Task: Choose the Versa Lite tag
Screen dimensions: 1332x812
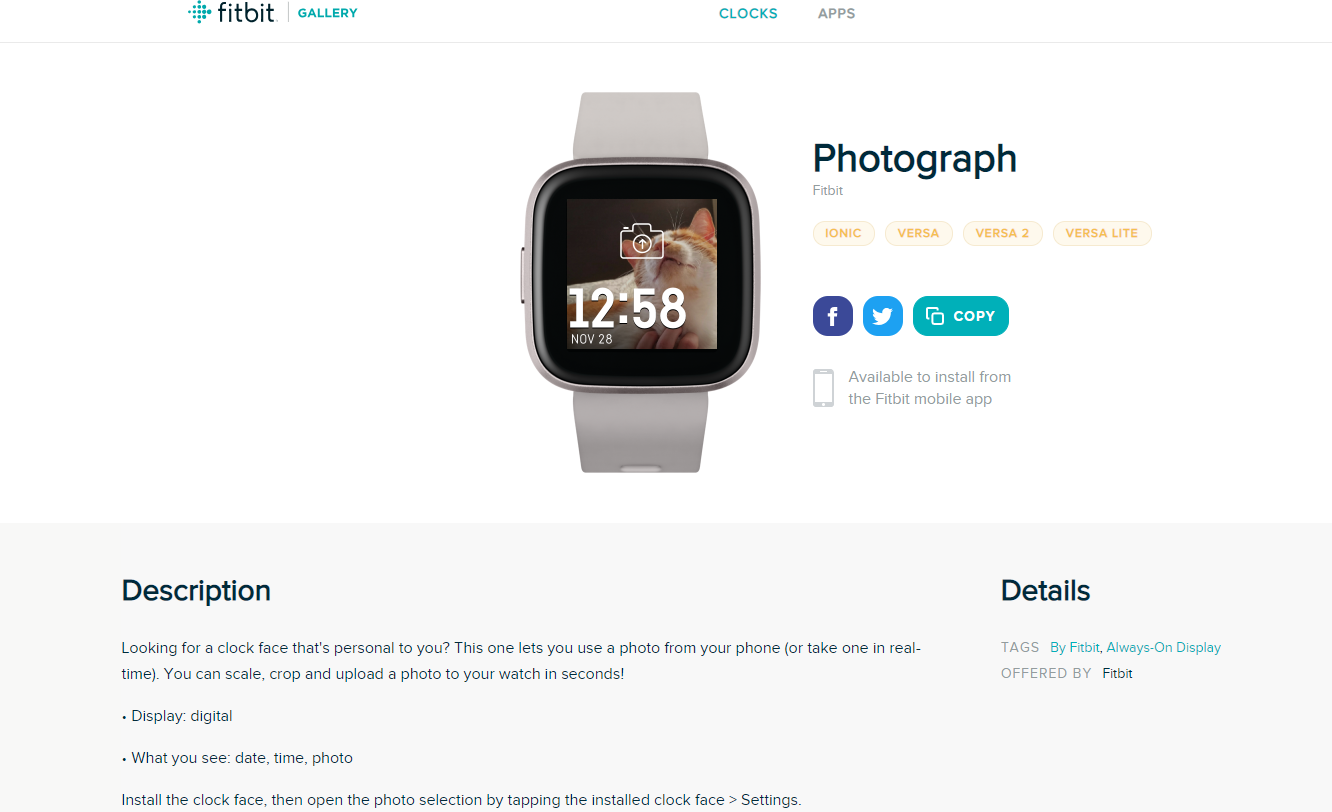Action: point(1101,233)
